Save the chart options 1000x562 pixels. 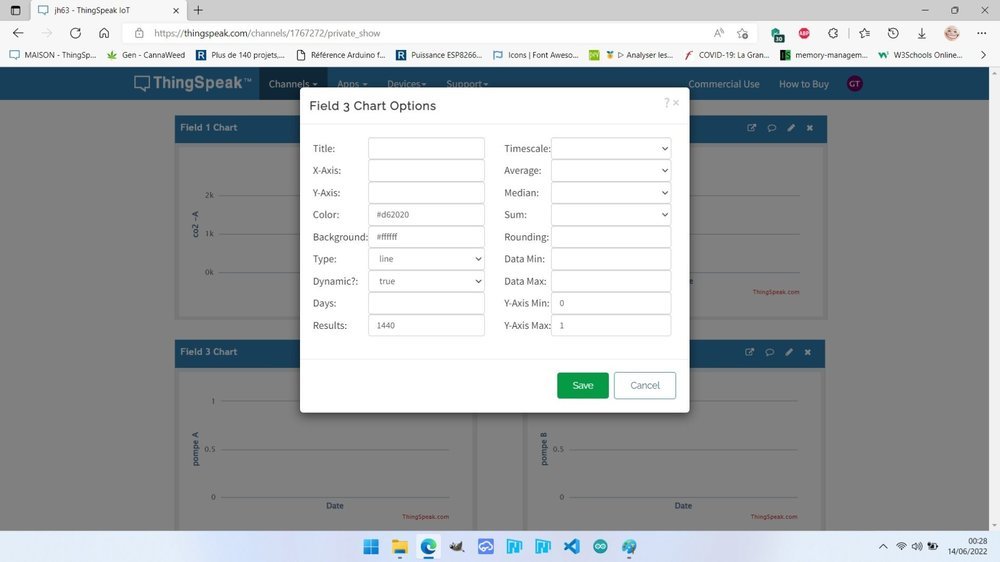583,385
